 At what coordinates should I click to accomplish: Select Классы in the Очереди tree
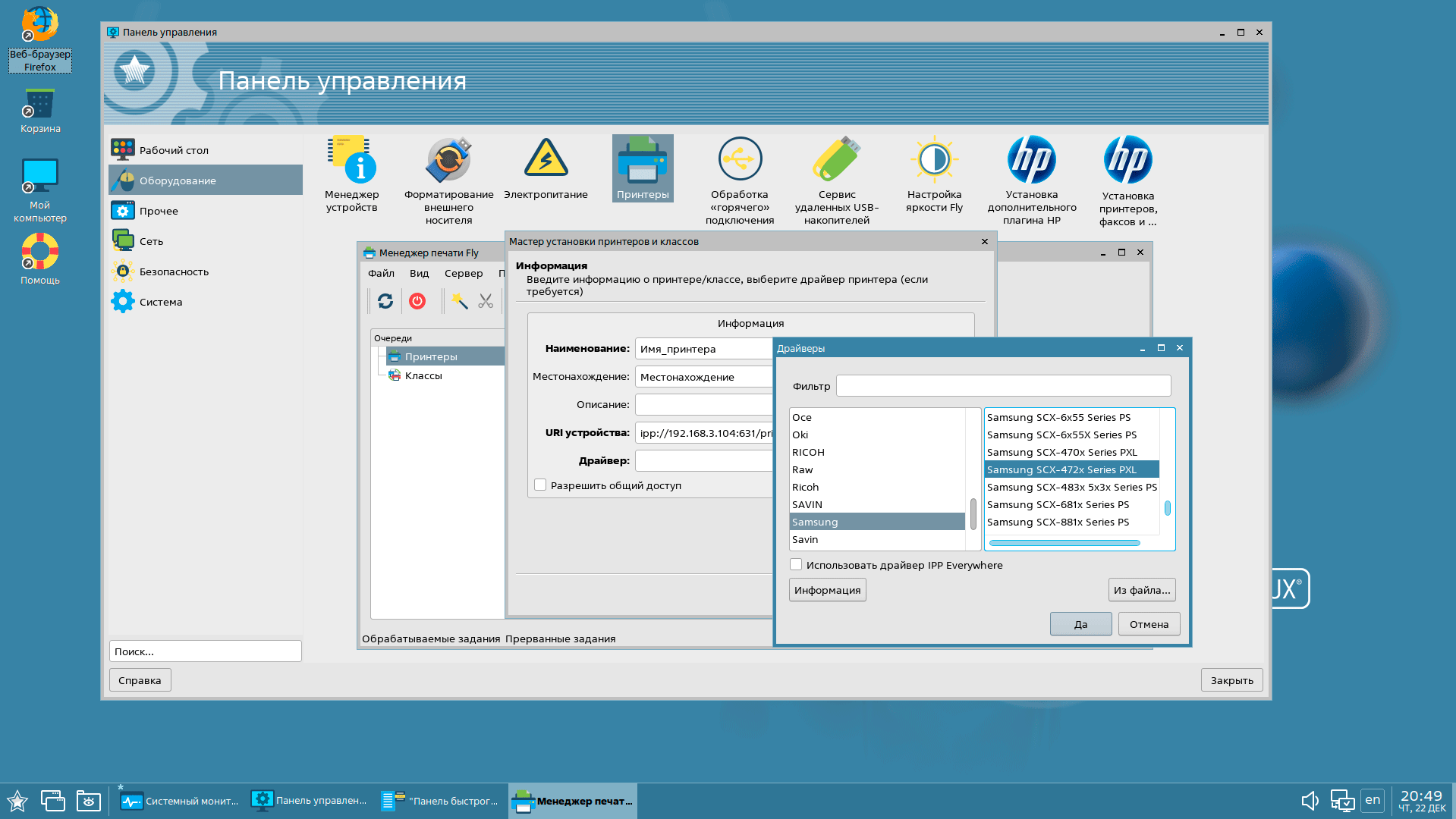(423, 375)
